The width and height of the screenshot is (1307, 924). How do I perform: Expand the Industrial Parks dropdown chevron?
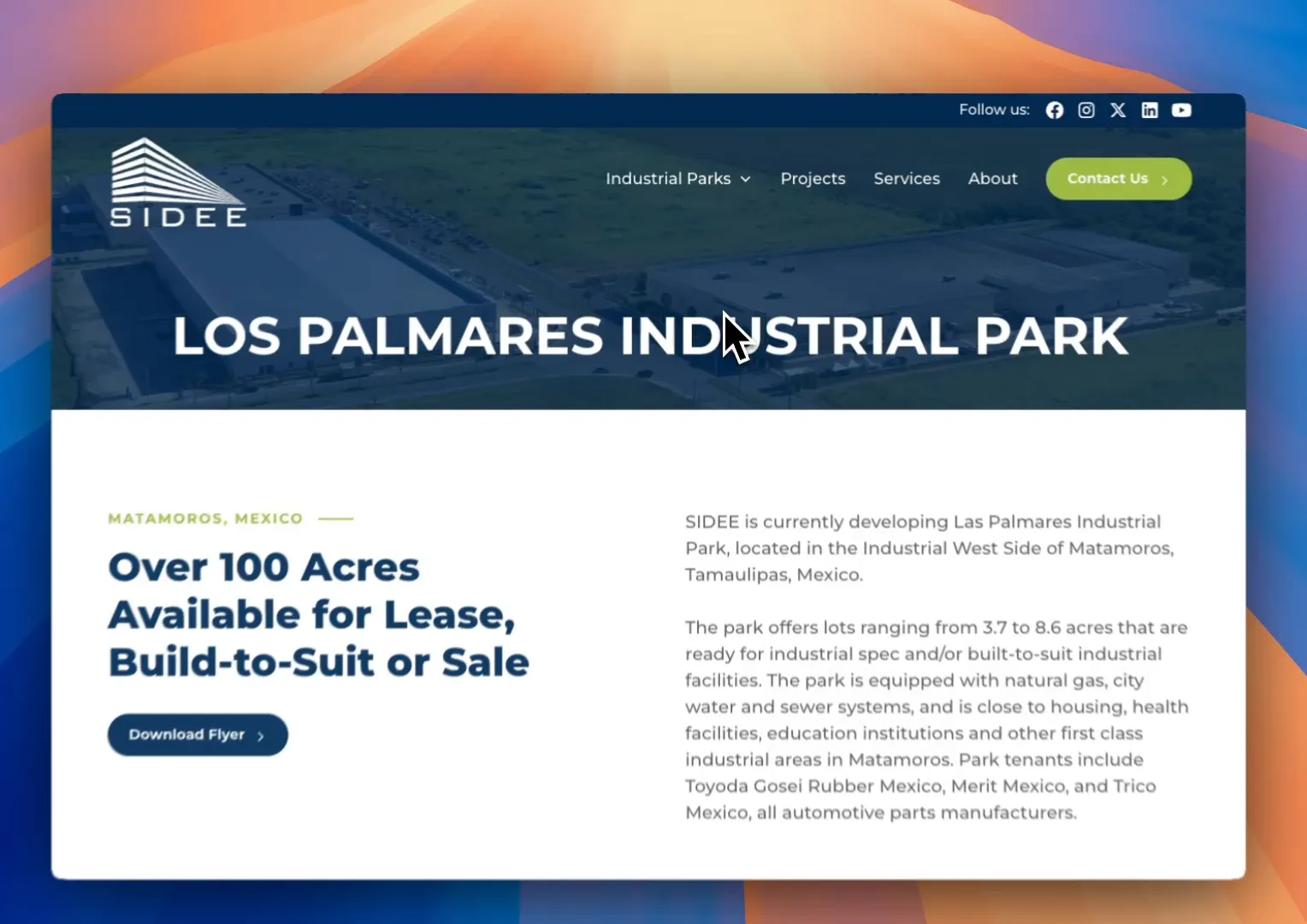click(745, 180)
